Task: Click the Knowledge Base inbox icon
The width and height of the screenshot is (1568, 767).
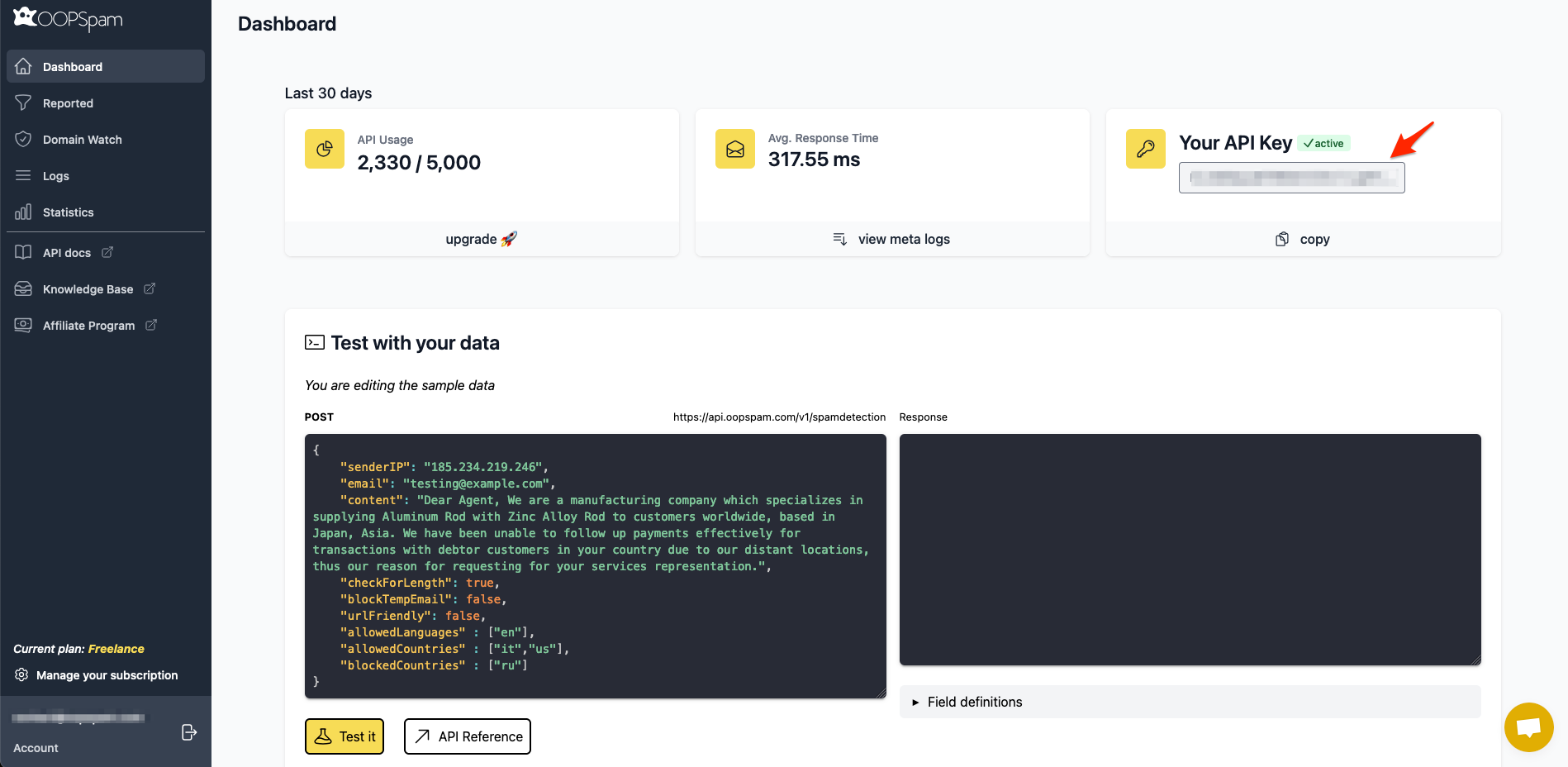Action: (x=23, y=288)
